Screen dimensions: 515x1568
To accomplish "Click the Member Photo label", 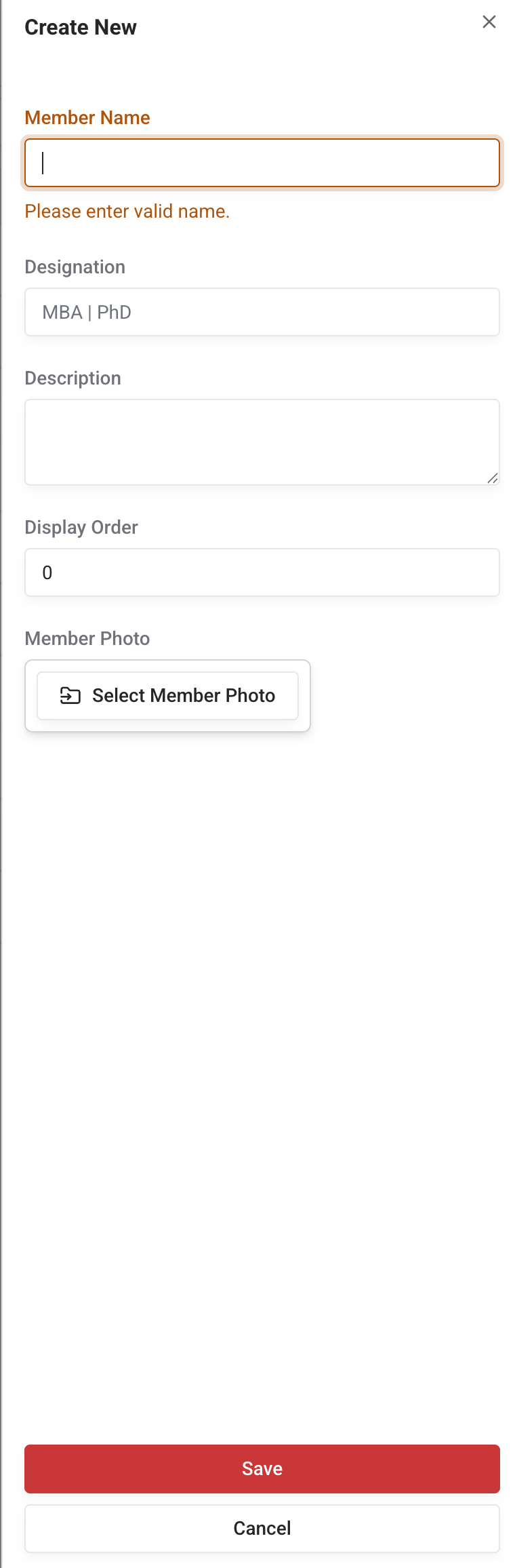I will pos(87,638).
